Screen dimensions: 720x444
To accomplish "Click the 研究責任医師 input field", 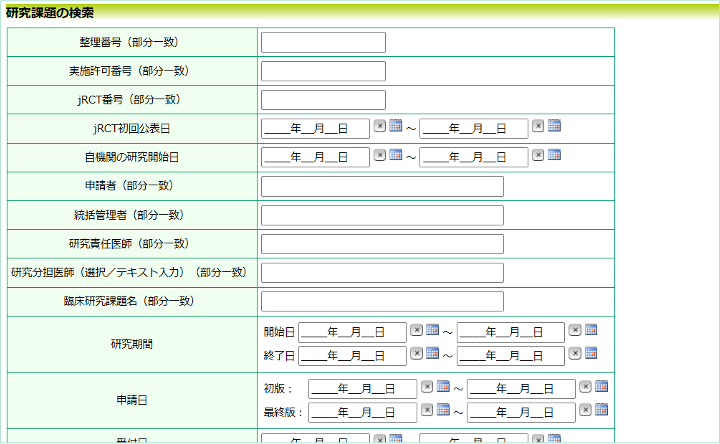I will [x=381, y=245].
